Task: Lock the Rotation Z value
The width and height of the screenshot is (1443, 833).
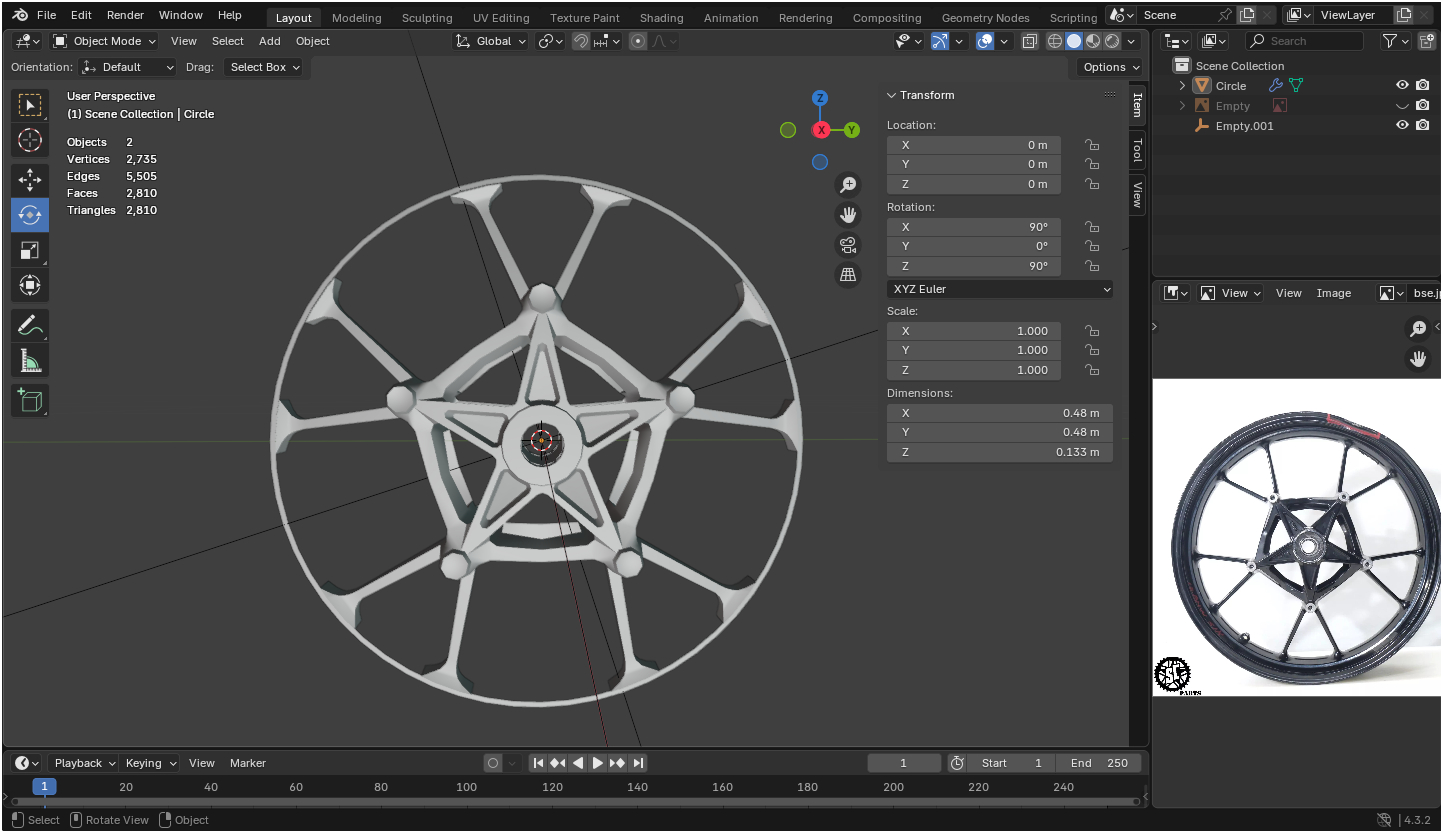Action: (x=1092, y=266)
